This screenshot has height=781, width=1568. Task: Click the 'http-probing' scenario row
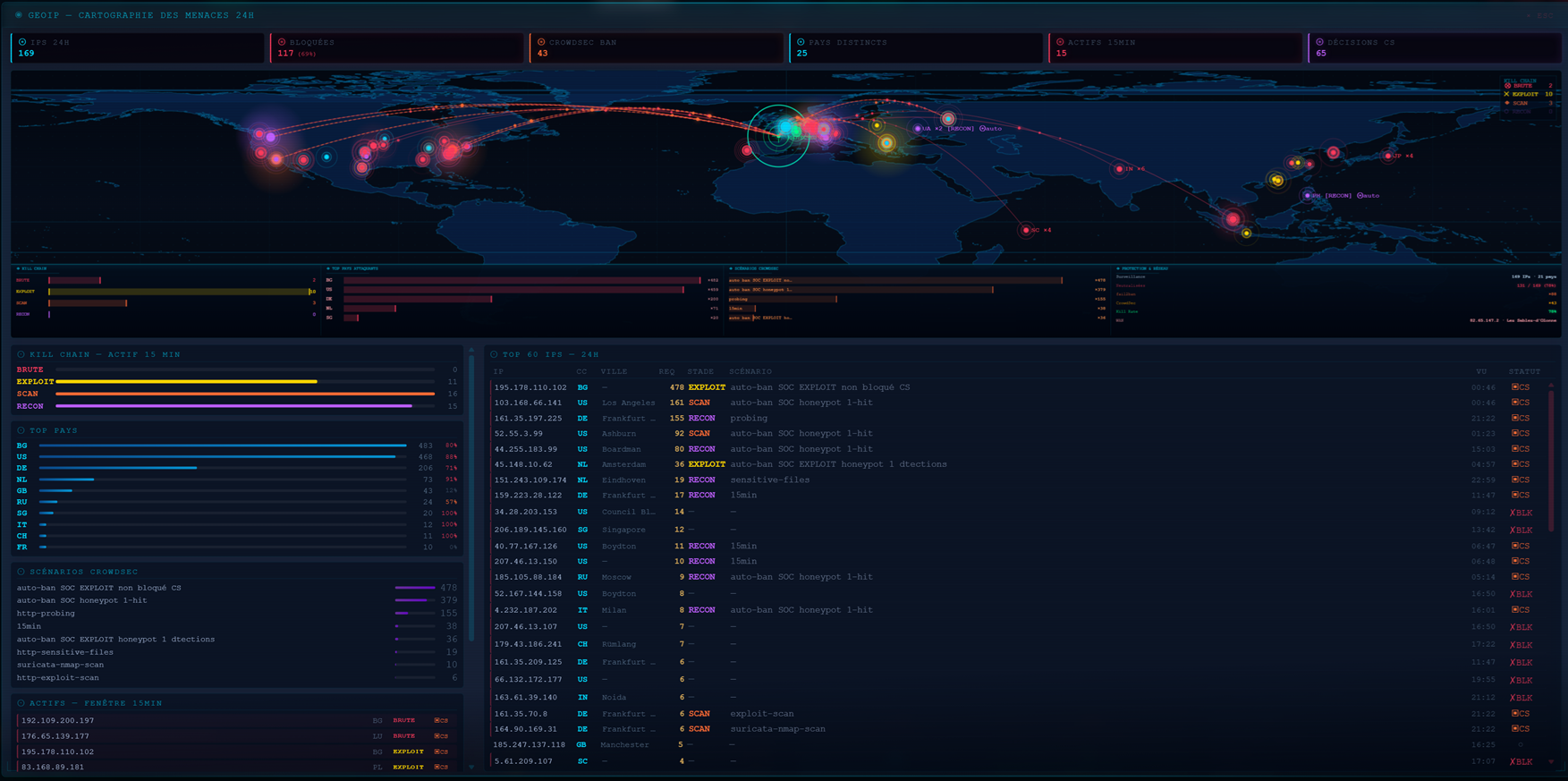pos(237,614)
